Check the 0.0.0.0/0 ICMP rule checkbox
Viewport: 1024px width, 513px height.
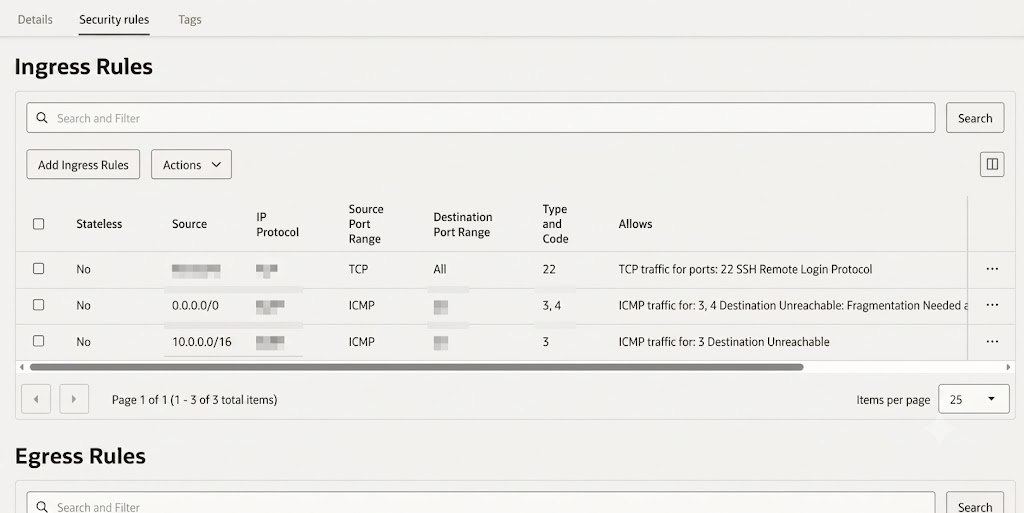(39, 305)
